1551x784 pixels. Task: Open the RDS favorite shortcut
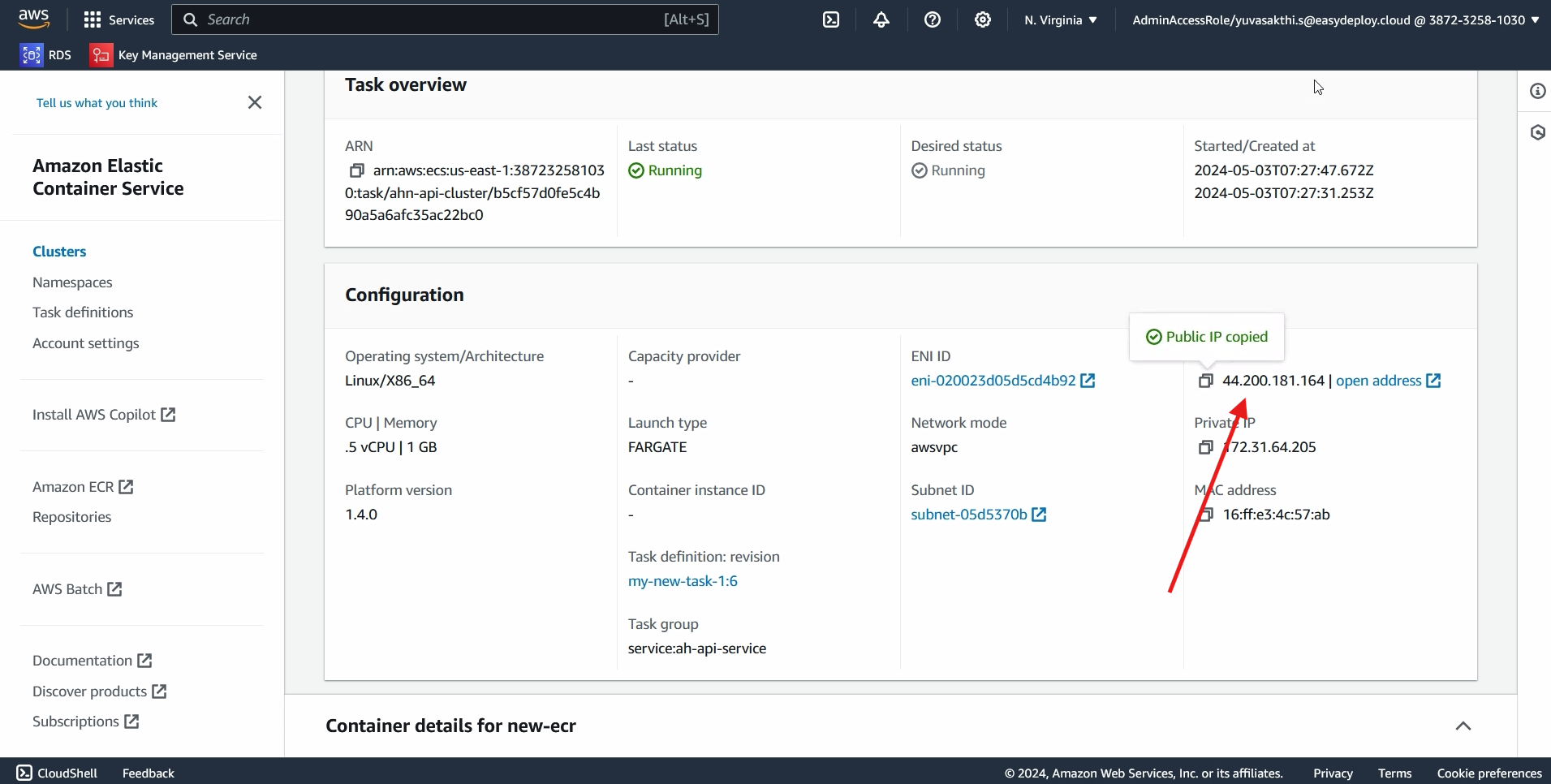[46, 54]
